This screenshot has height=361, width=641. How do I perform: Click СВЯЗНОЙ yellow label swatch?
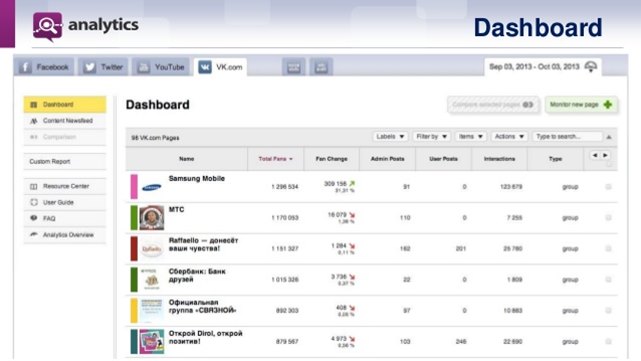pyautogui.click(x=134, y=311)
